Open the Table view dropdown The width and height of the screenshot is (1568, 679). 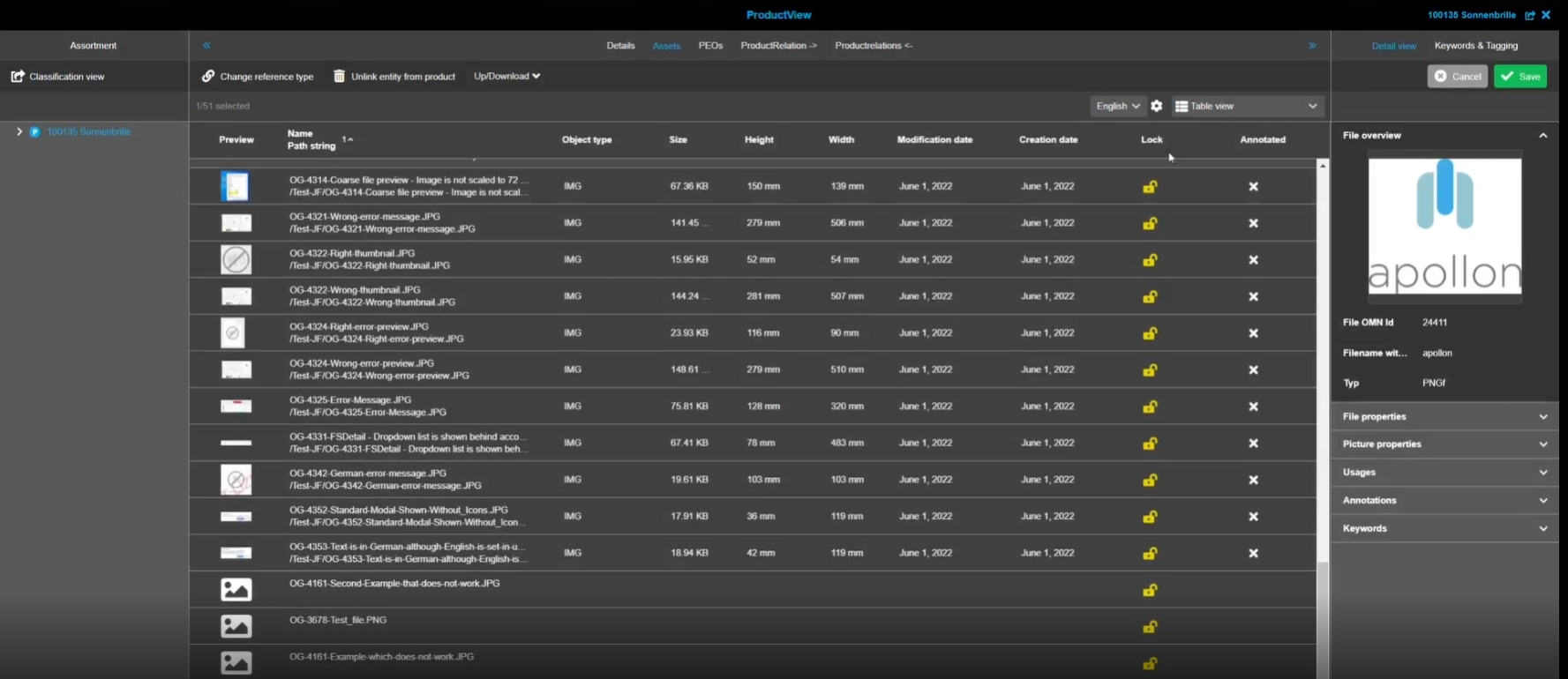click(x=1247, y=106)
